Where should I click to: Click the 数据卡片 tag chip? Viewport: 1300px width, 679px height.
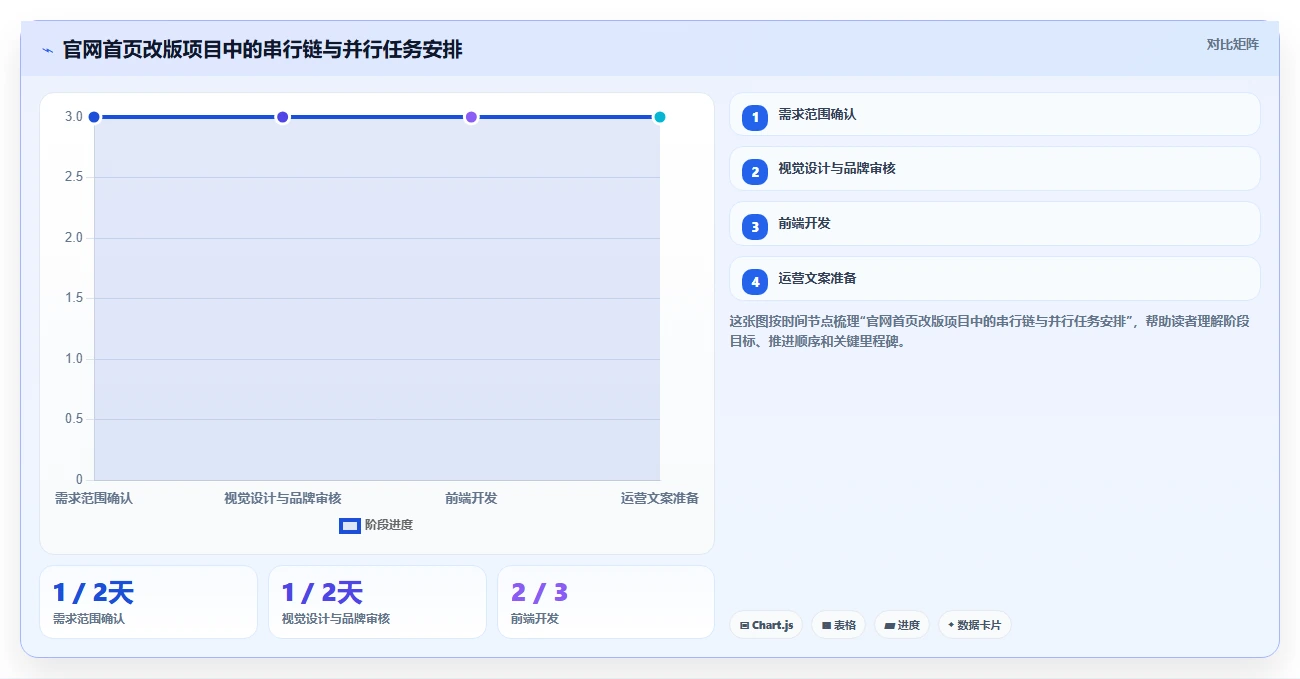[x=975, y=625]
